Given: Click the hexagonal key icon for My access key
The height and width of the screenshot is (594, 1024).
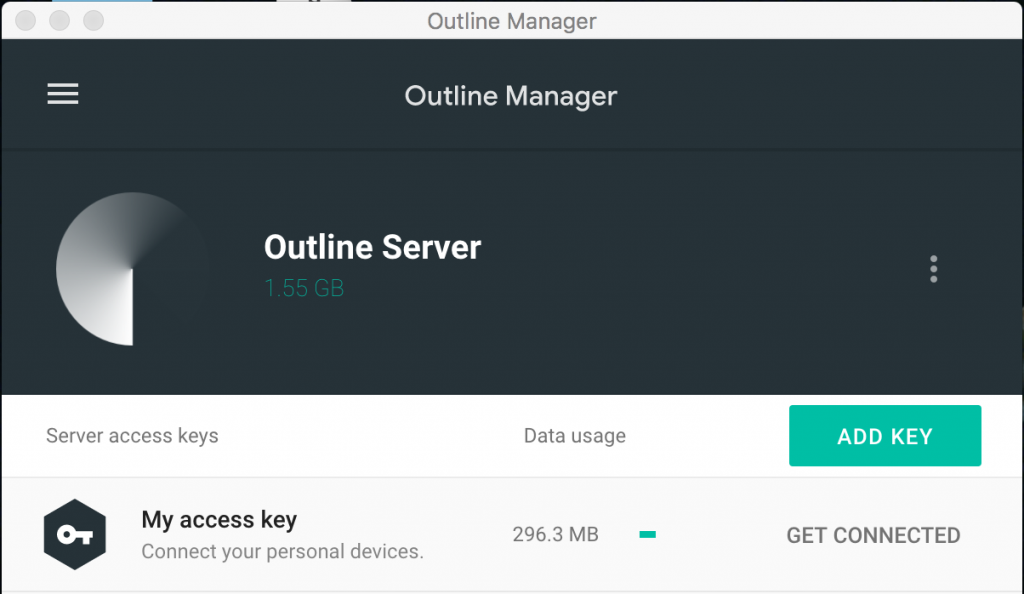Looking at the screenshot, I should point(74,534).
